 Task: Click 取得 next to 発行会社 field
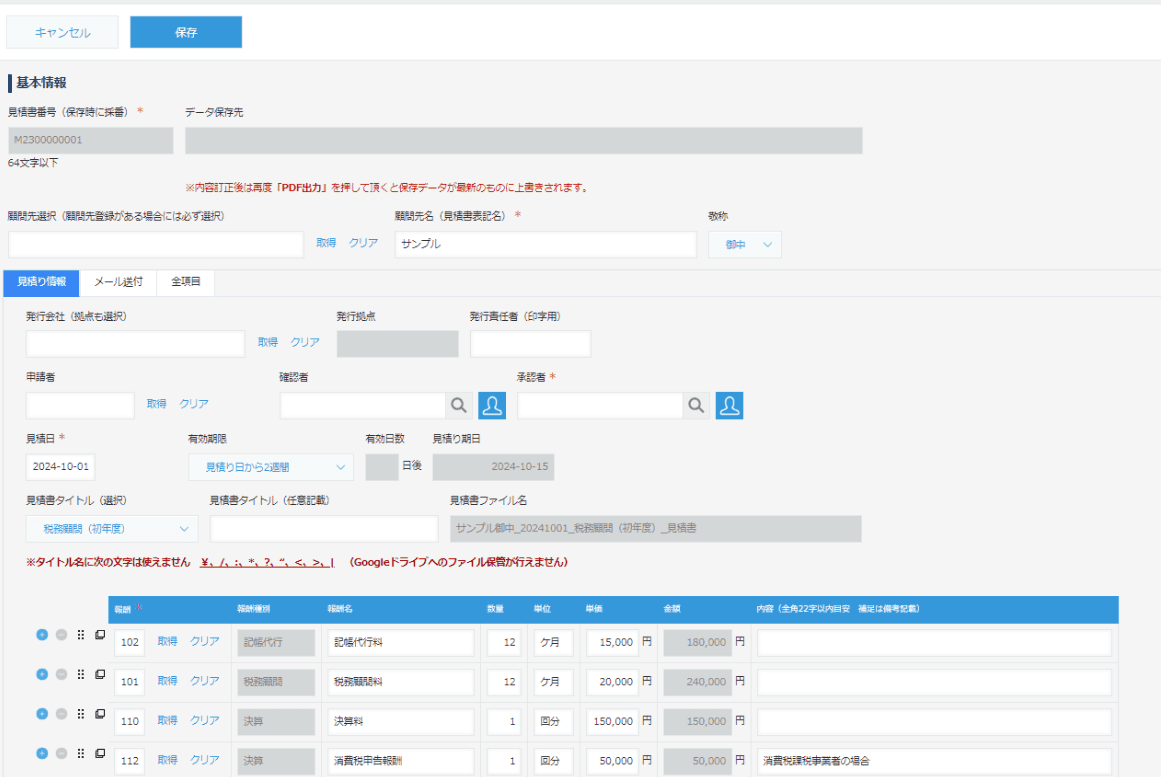click(267, 342)
